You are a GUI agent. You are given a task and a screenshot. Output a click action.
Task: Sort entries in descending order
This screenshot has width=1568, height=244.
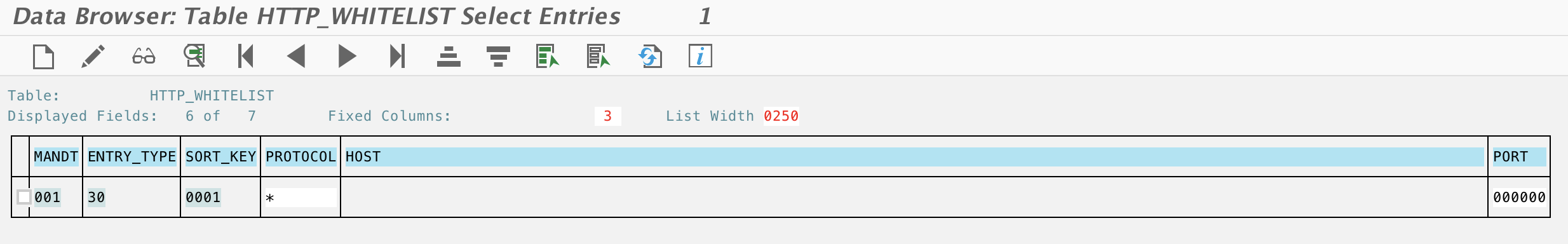click(498, 56)
